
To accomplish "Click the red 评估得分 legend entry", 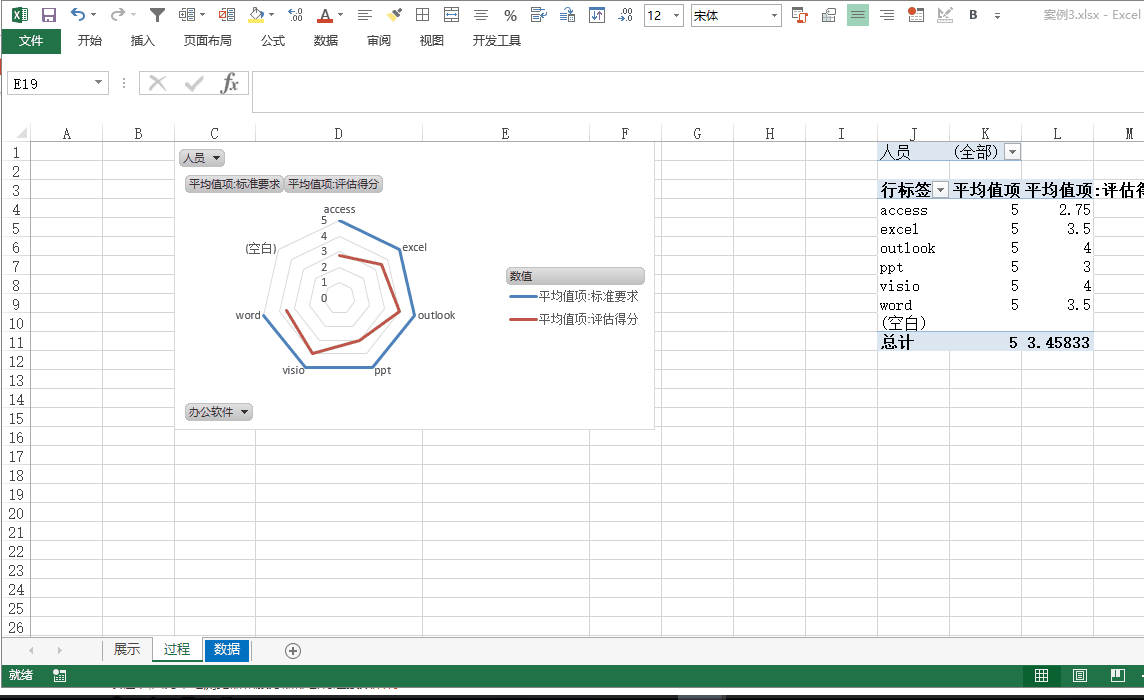I will (573, 319).
